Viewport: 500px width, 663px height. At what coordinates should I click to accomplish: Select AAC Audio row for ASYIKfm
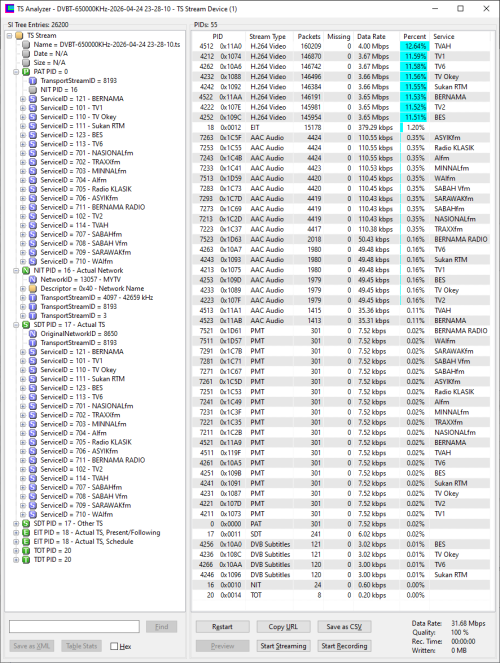click(341, 137)
